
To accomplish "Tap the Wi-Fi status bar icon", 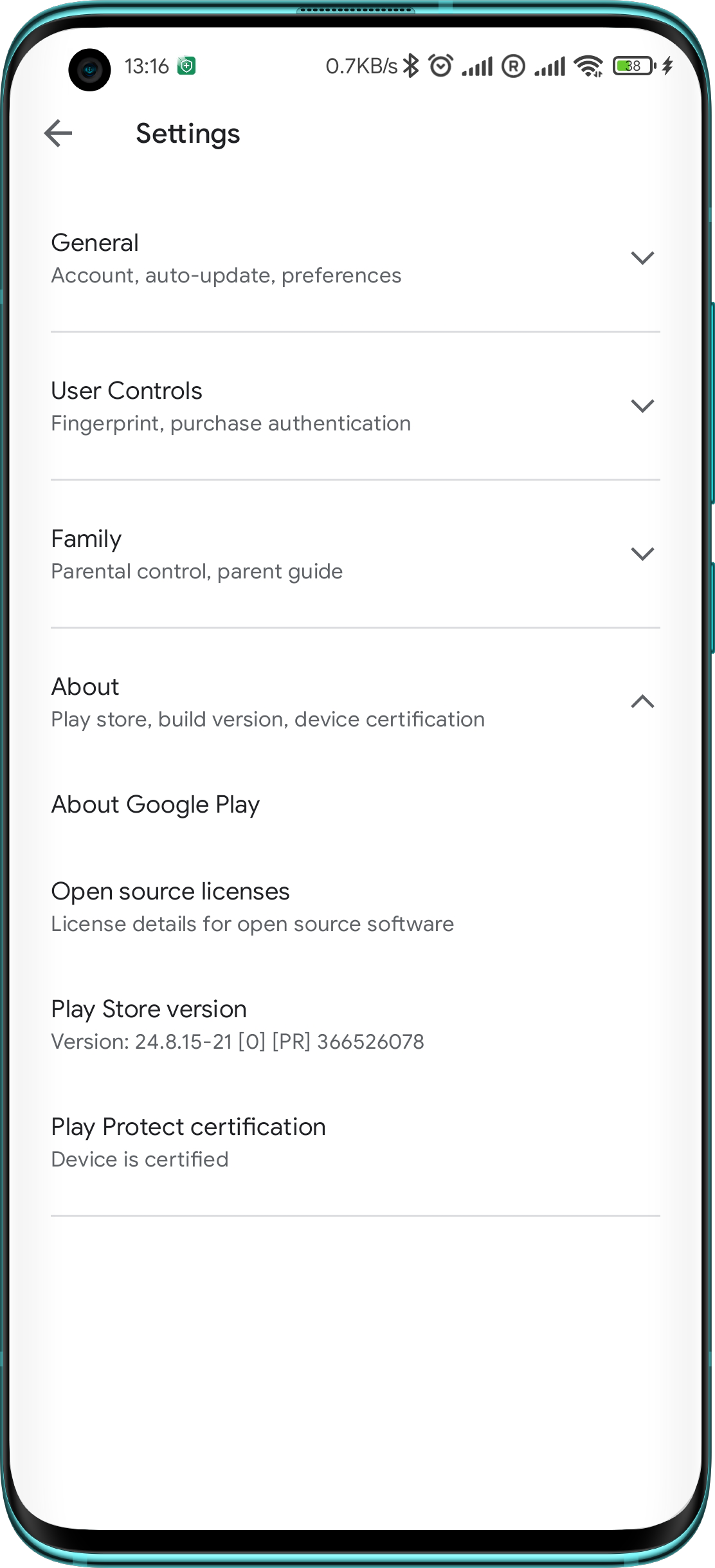I will coord(588,66).
